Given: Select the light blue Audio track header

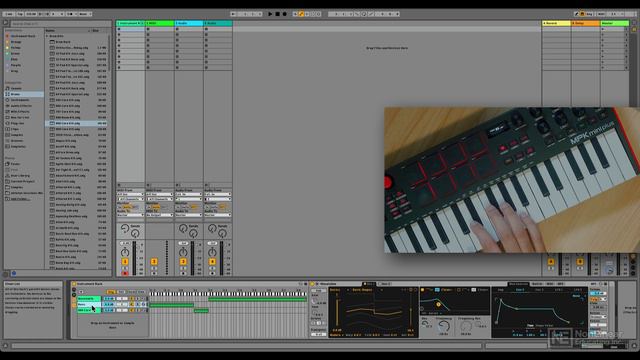Looking at the screenshot, I should pos(189,23).
